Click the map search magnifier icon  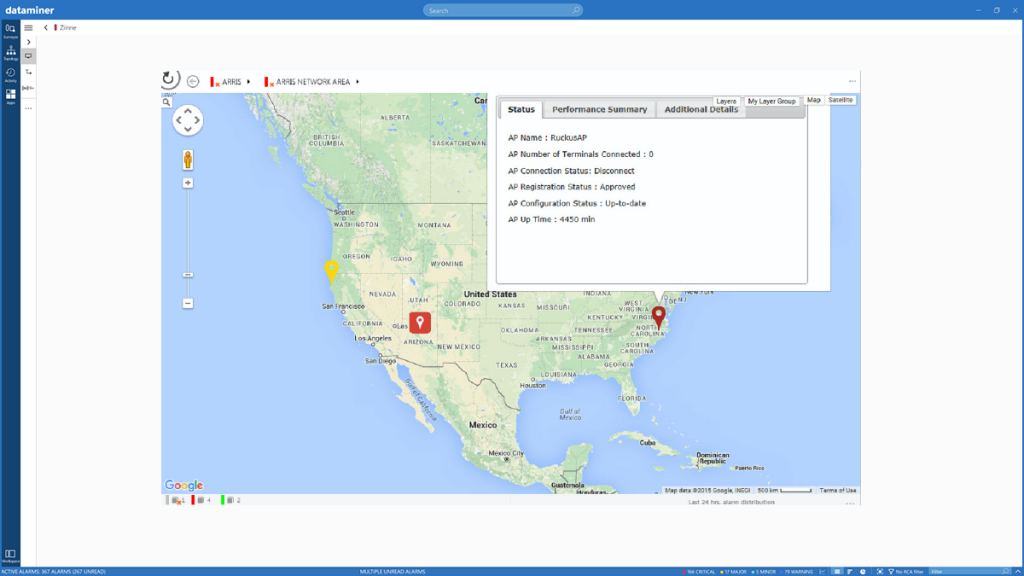pos(167,102)
